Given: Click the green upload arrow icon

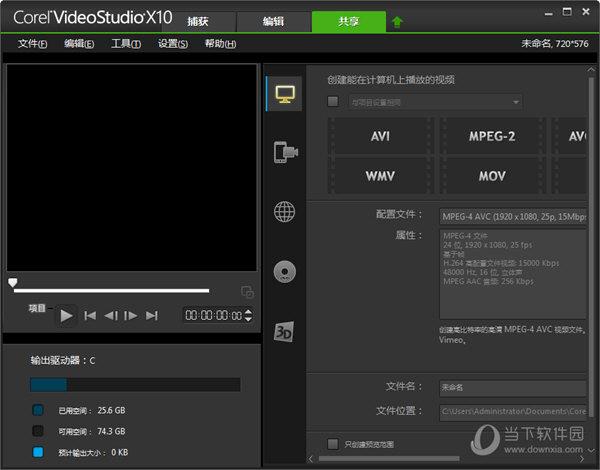Looking at the screenshot, I should tap(397, 22).
